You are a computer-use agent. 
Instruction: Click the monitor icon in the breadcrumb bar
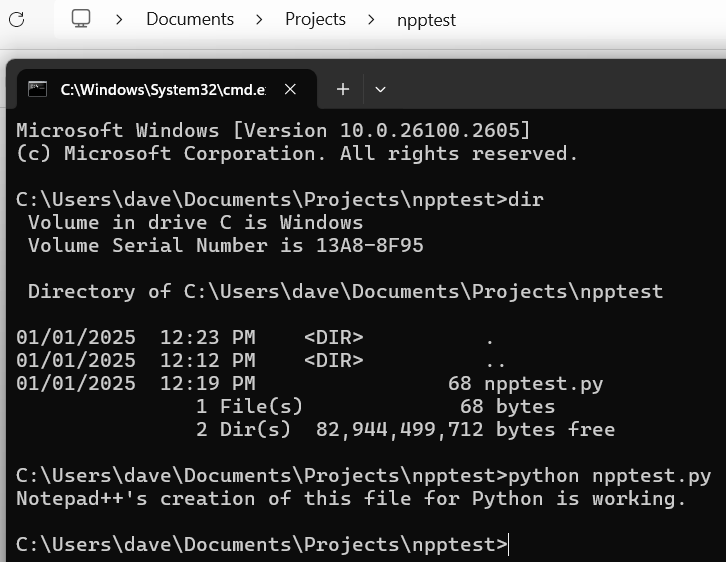pyautogui.click(x=81, y=19)
